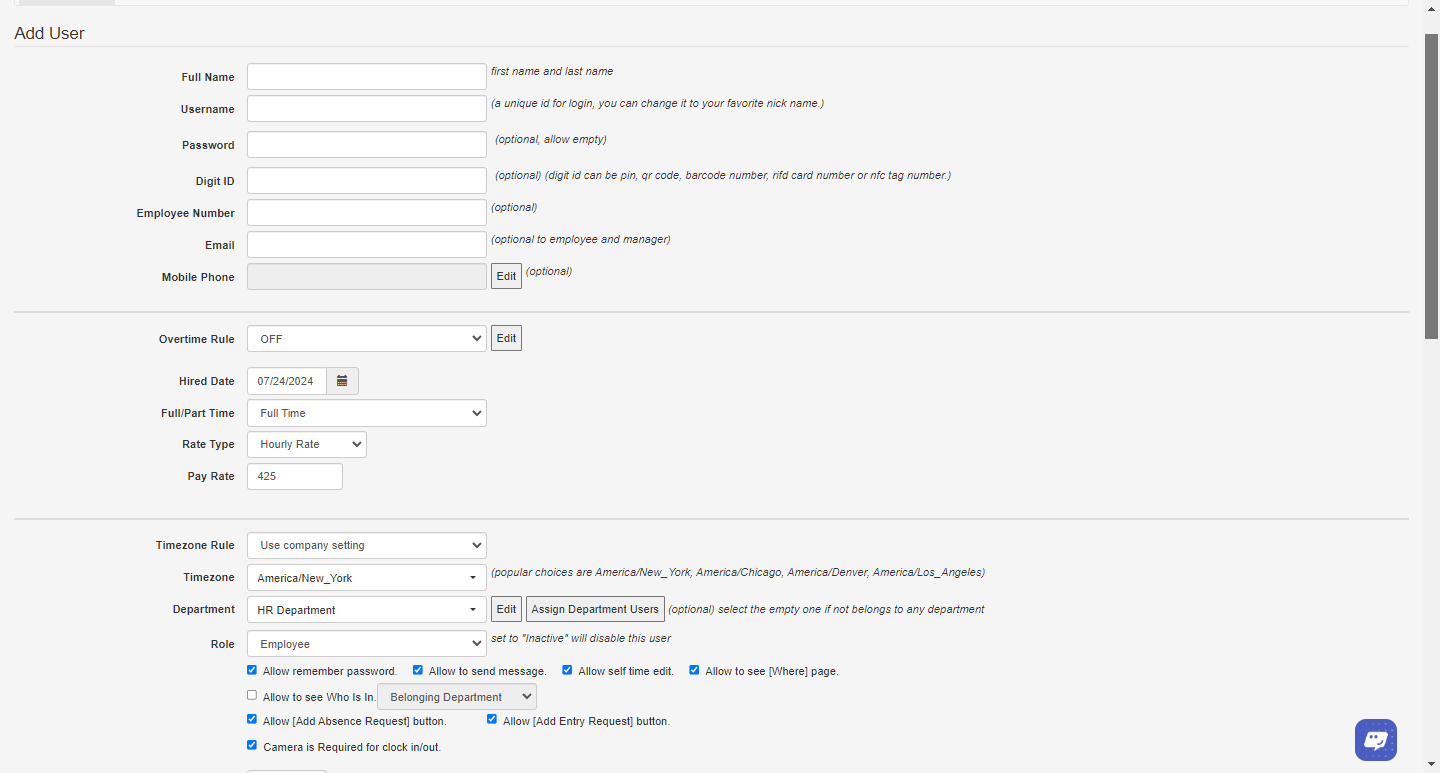Open the Full/Part Time dropdown
The height and width of the screenshot is (773, 1440).
click(366, 413)
